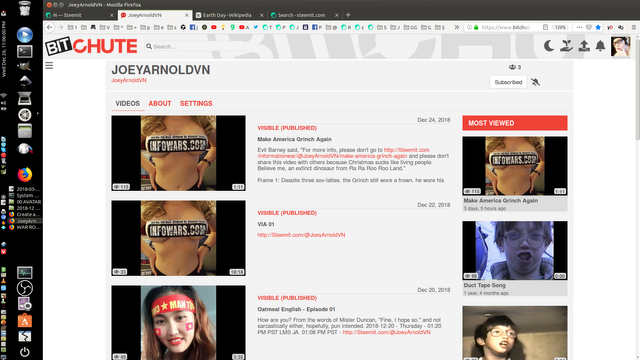The height and width of the screenshot is (360, 640).
Task: Open Duct Tape Song thumbnail
Action: coord(515,250)
